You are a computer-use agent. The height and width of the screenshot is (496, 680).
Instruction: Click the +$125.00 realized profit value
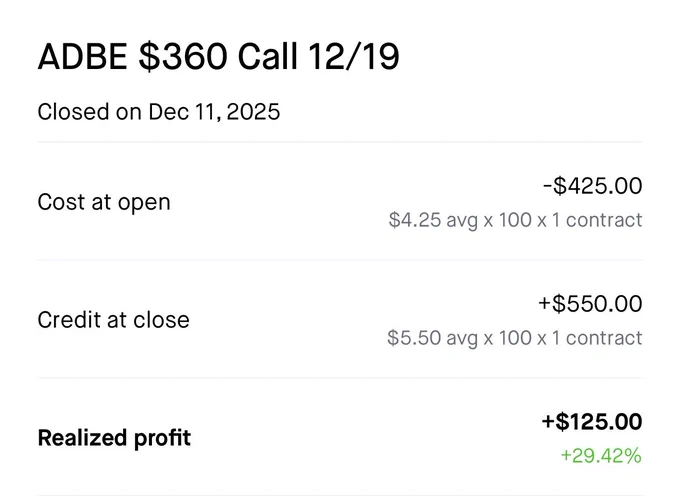pos(592,421)
